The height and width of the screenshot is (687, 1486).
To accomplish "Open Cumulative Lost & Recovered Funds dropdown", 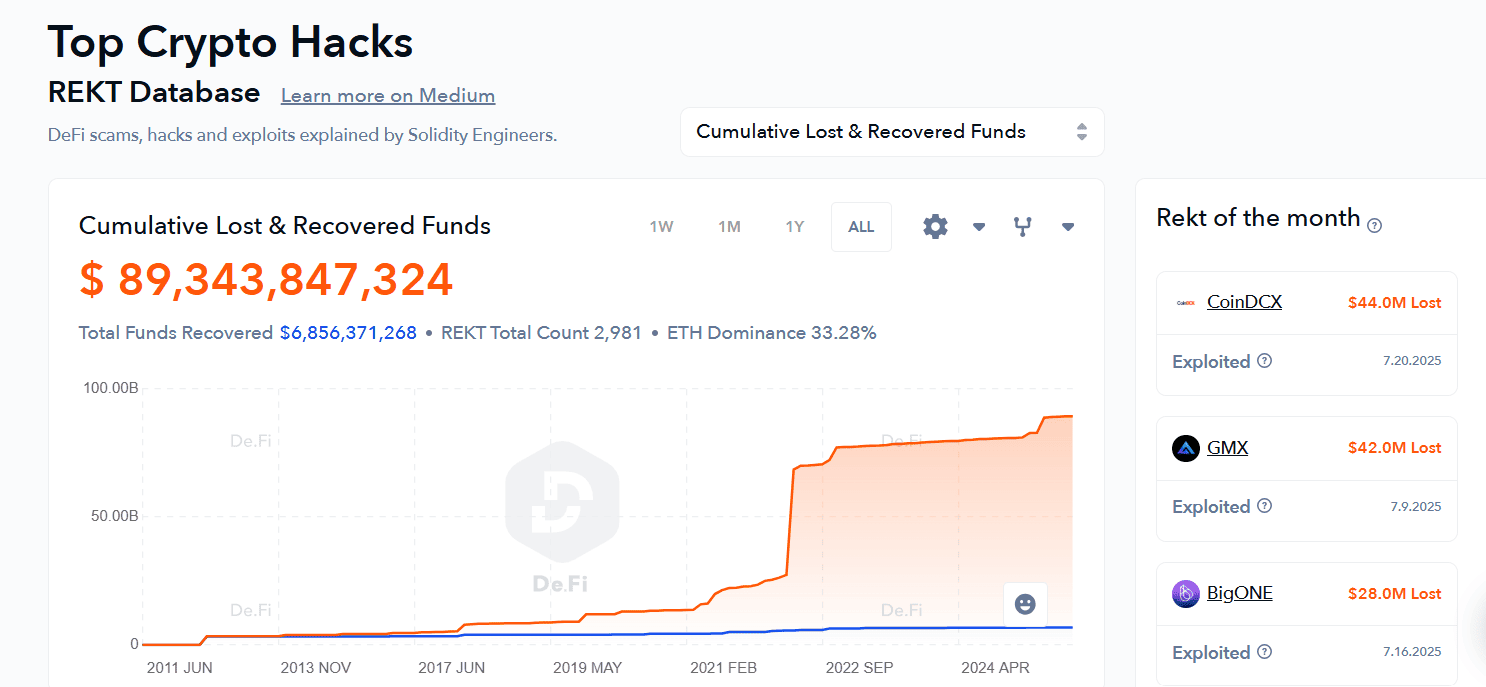I will click(x=892, y=132).
